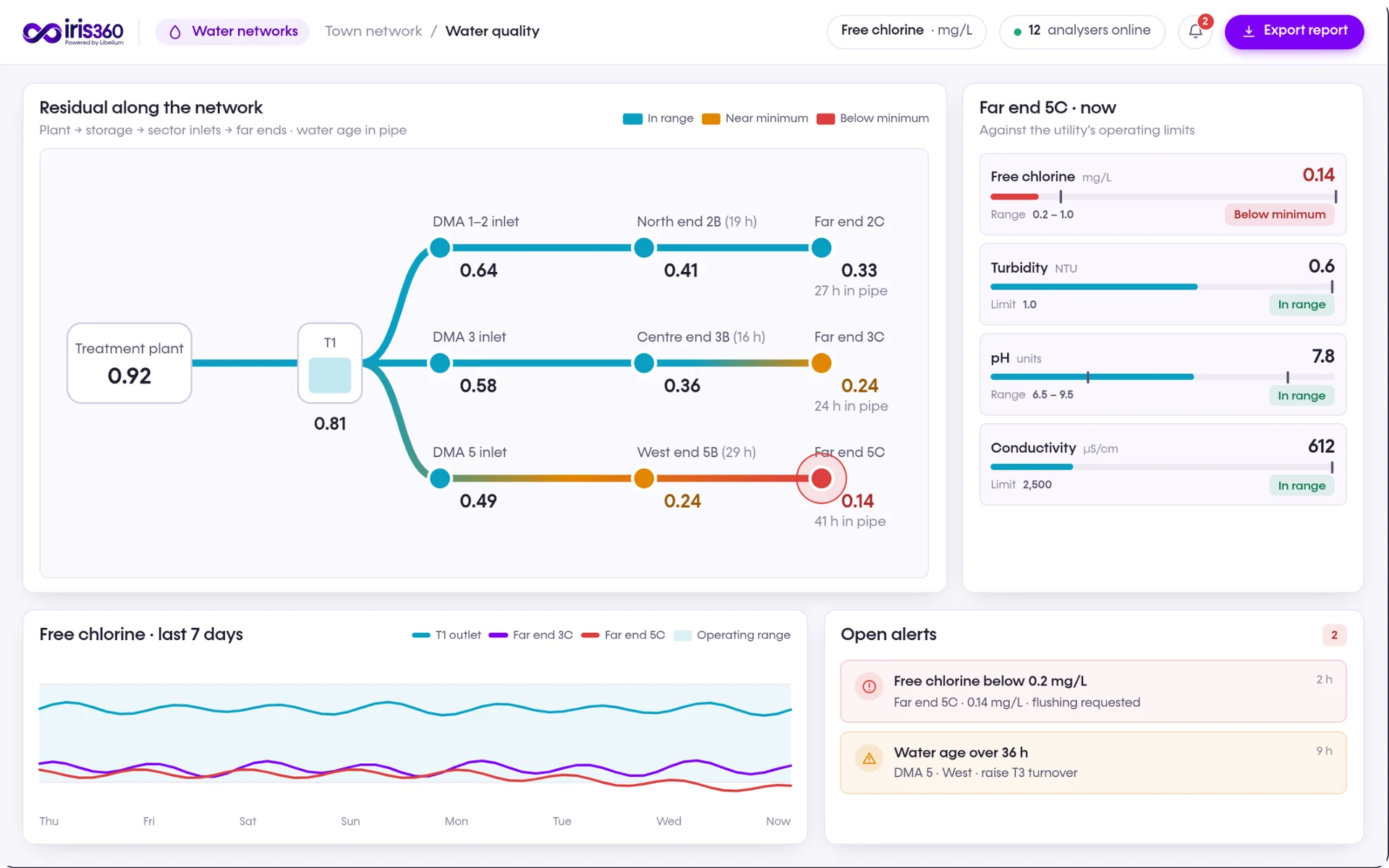The height and width of the screenshot is (868, 1389).
Task: Open the Free chlorine mg/L selector
Action: pos(906,31)
